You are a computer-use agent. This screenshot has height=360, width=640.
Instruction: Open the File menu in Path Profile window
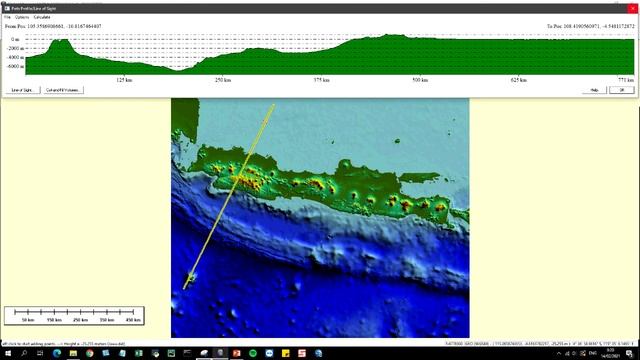[7, 17]
